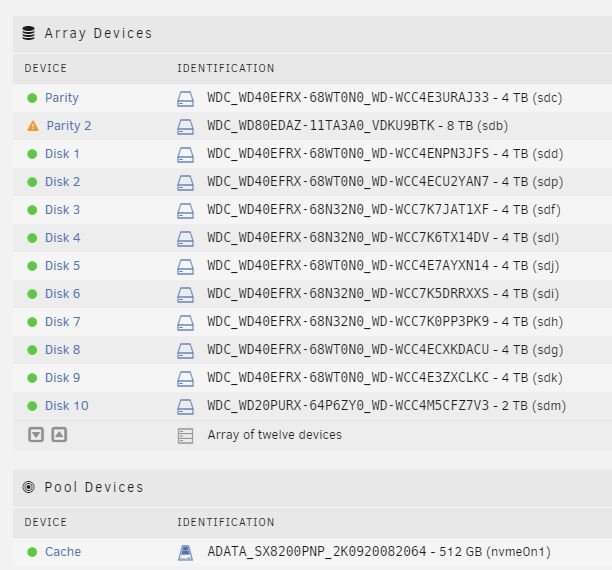Open the Parity 2 device link
The height and width of the screenshot is (570, 612).
(69, 126)
